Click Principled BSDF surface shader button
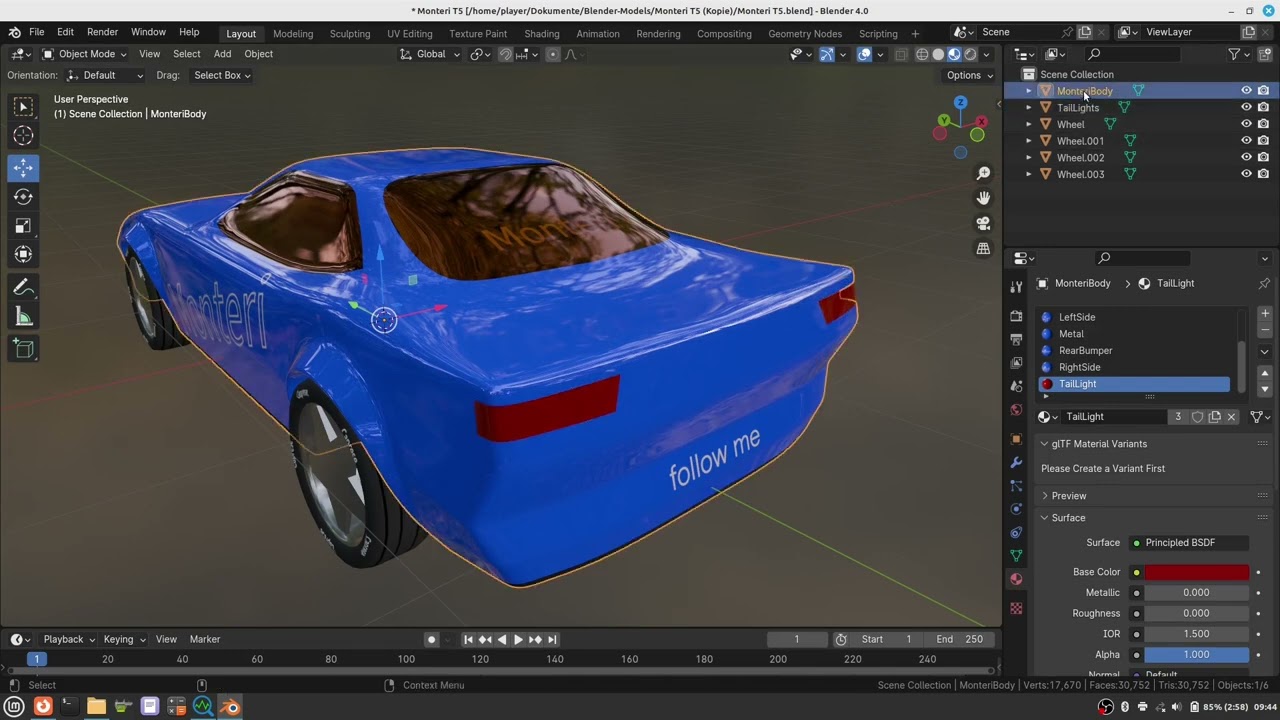Image resolution: width=1280 pixels, height=720 pixels. [x=1189, y=543]
